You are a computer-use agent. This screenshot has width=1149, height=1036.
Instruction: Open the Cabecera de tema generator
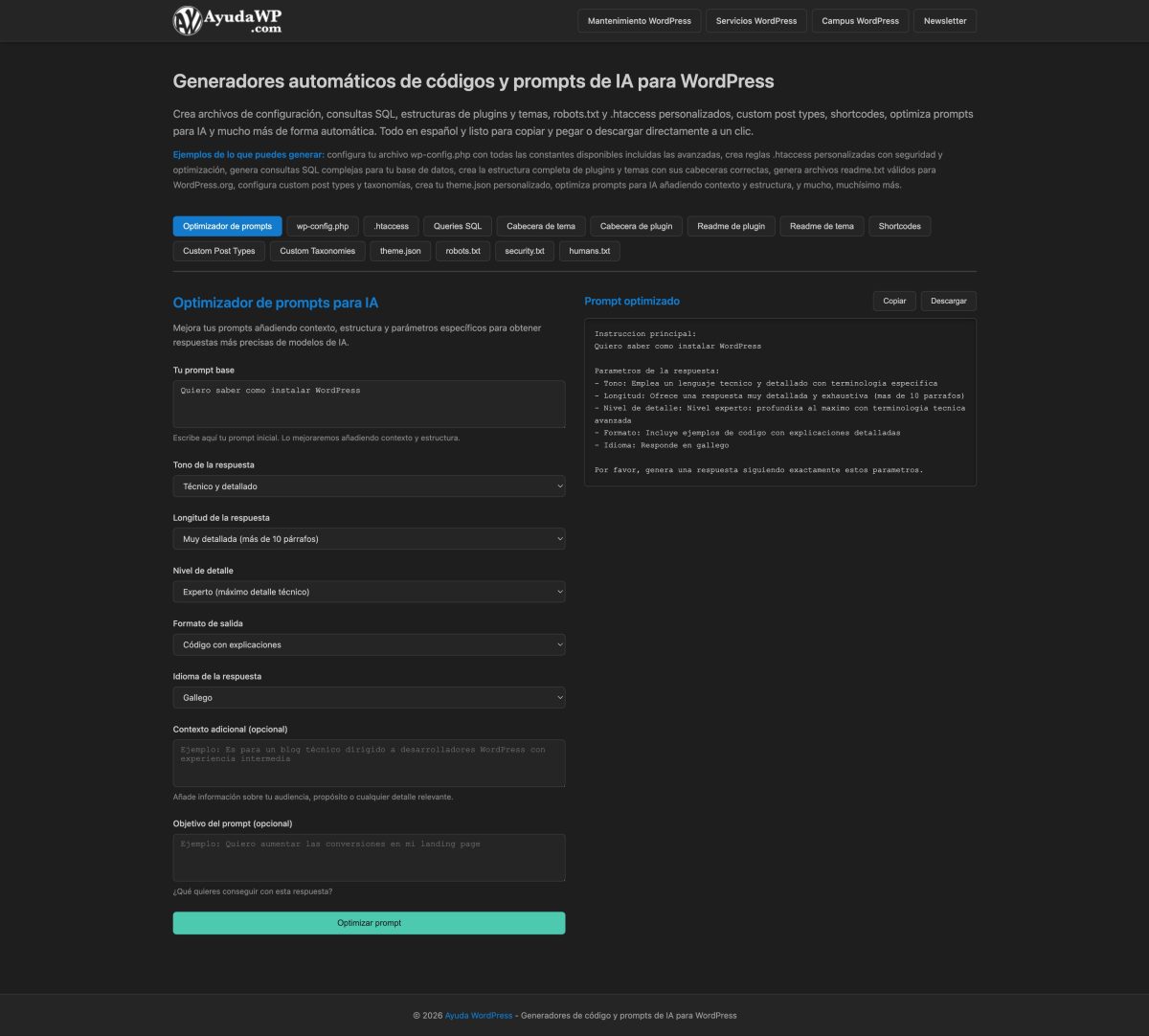[x=539, y=226]
